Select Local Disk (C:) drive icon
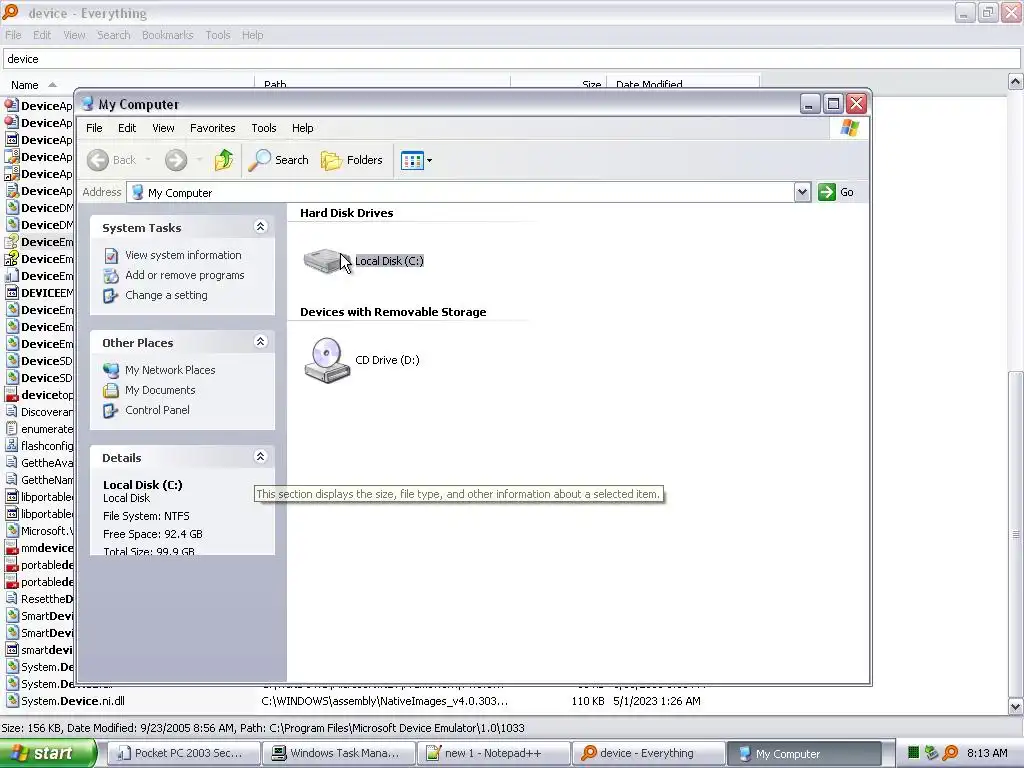Viewport: 1024px width, 768px height. pos(327,261)
